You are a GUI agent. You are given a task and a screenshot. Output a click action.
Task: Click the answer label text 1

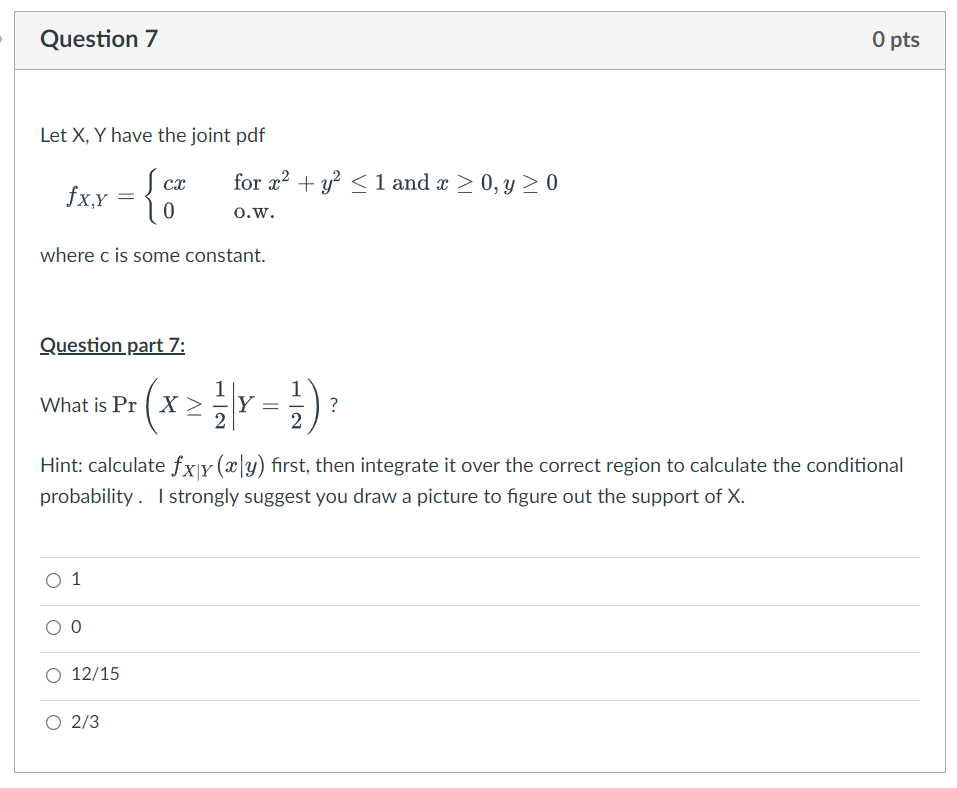click(x=74, y=578)
